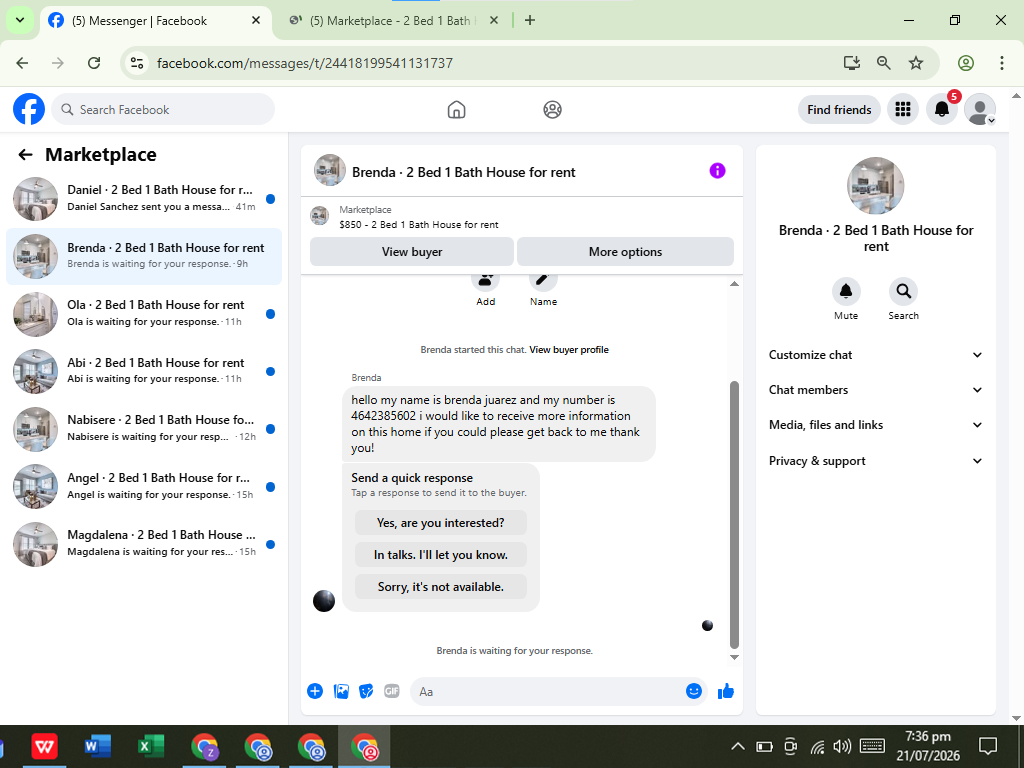Open Excel from the taskbar

point(151,746)
